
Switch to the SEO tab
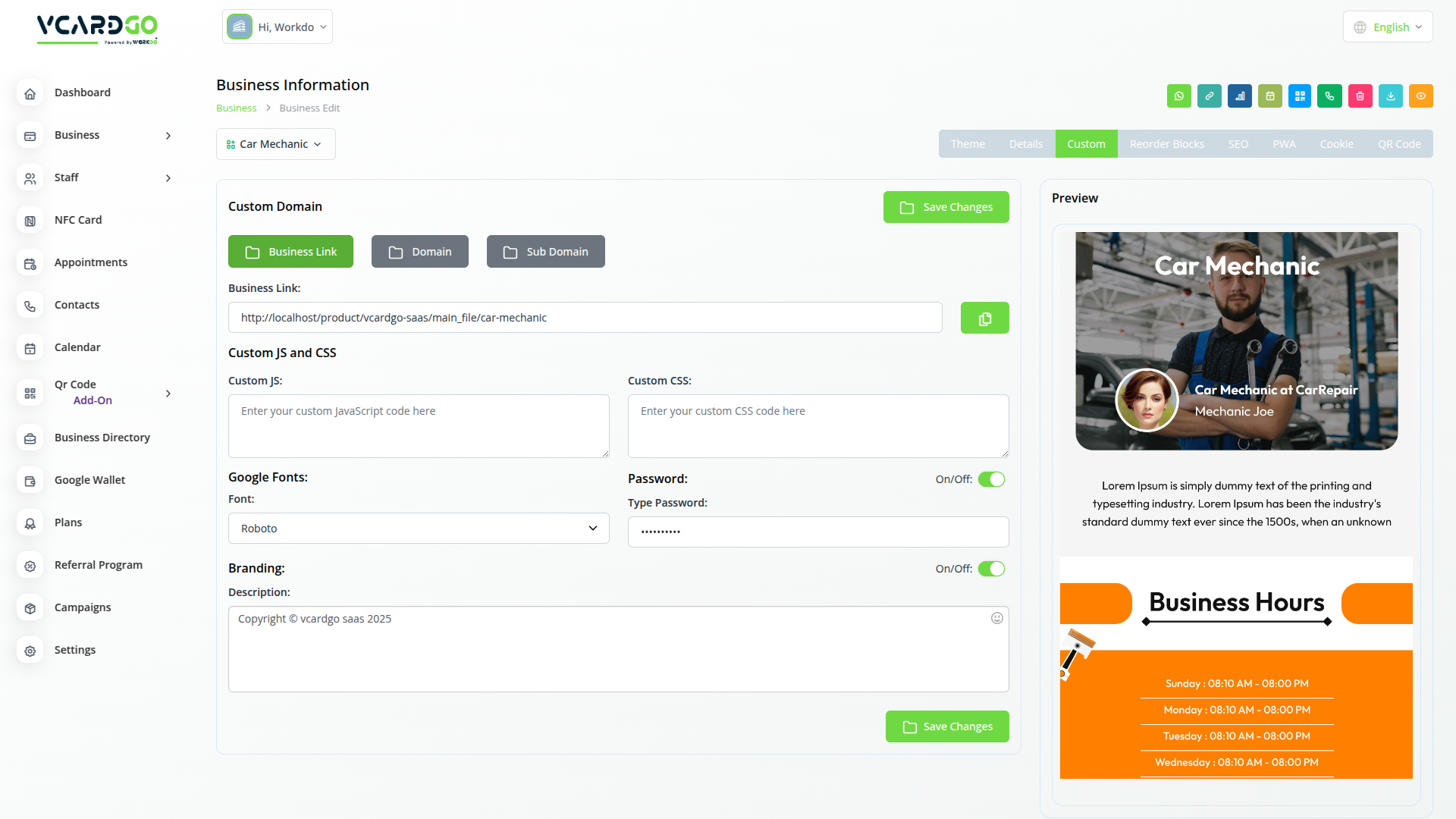pos(1238,144)
